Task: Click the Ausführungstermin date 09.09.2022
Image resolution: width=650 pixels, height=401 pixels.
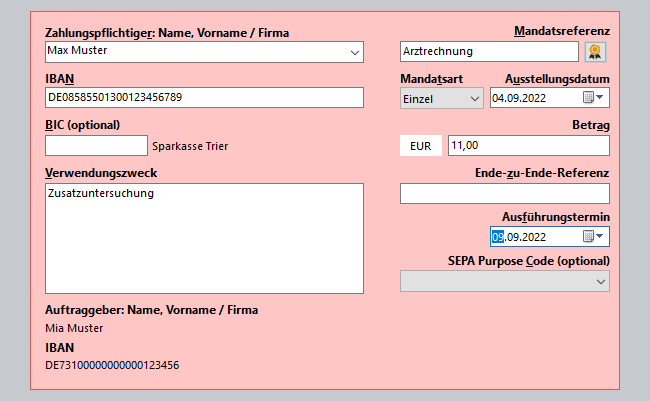Action: [x=519, y=237]
